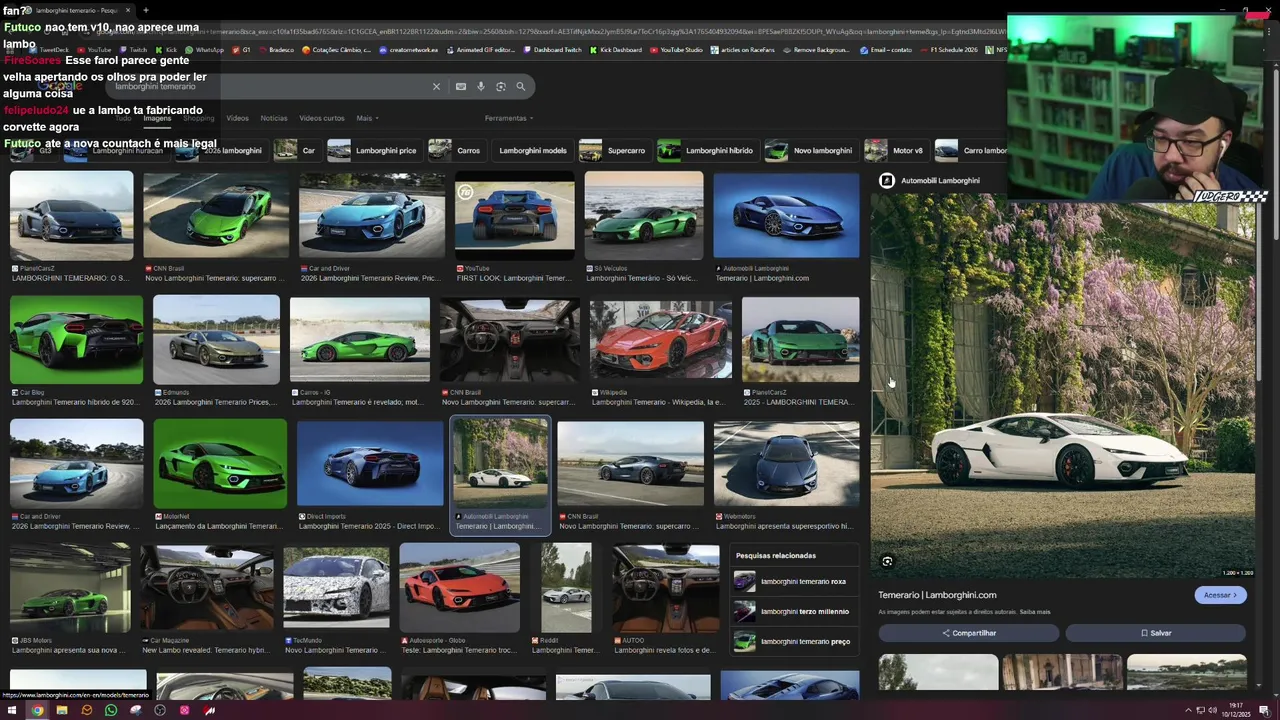Image resolution: width=1280 pixels, height=720 pixels.
Task: Open the articles on RaceFans bookmark
Action: tap(742, 50)
